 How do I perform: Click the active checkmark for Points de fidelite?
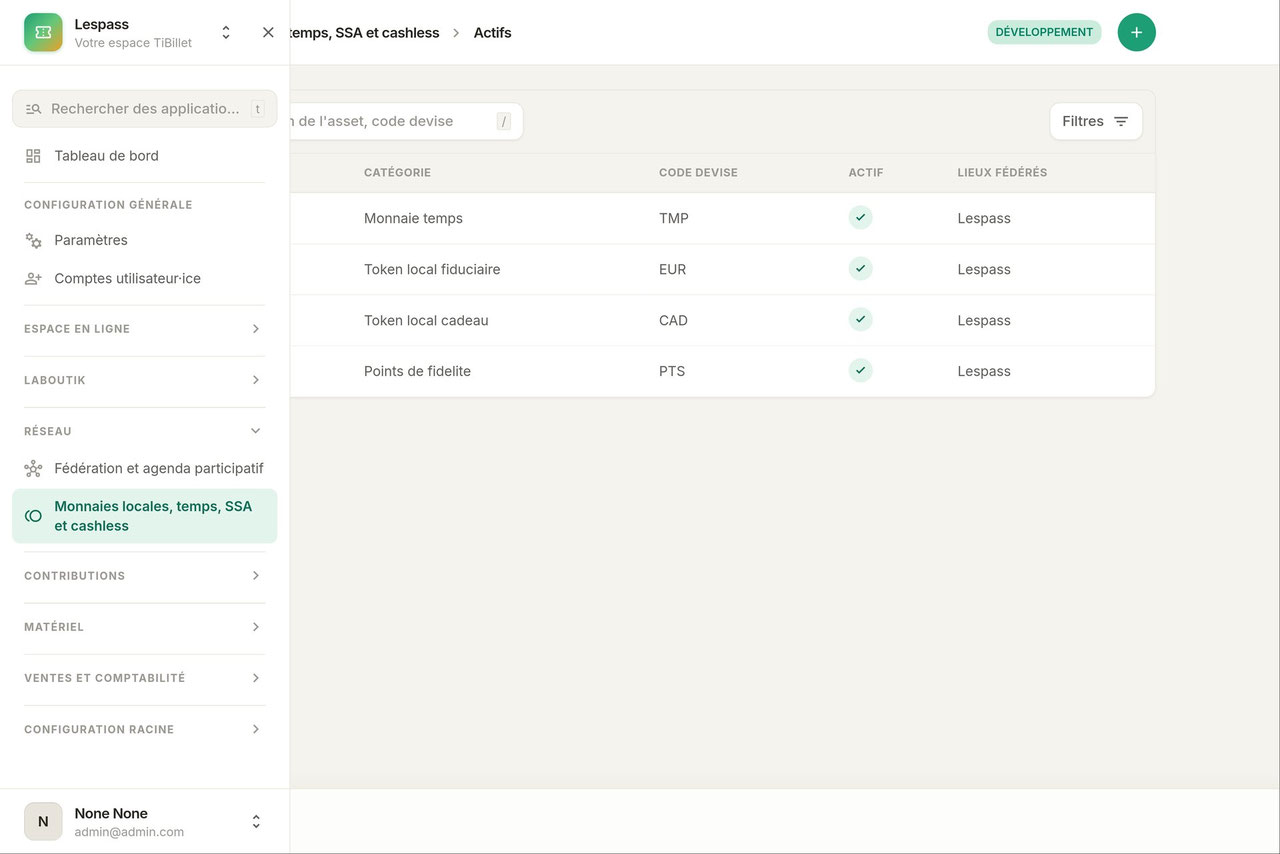click(x=860, y=371)
